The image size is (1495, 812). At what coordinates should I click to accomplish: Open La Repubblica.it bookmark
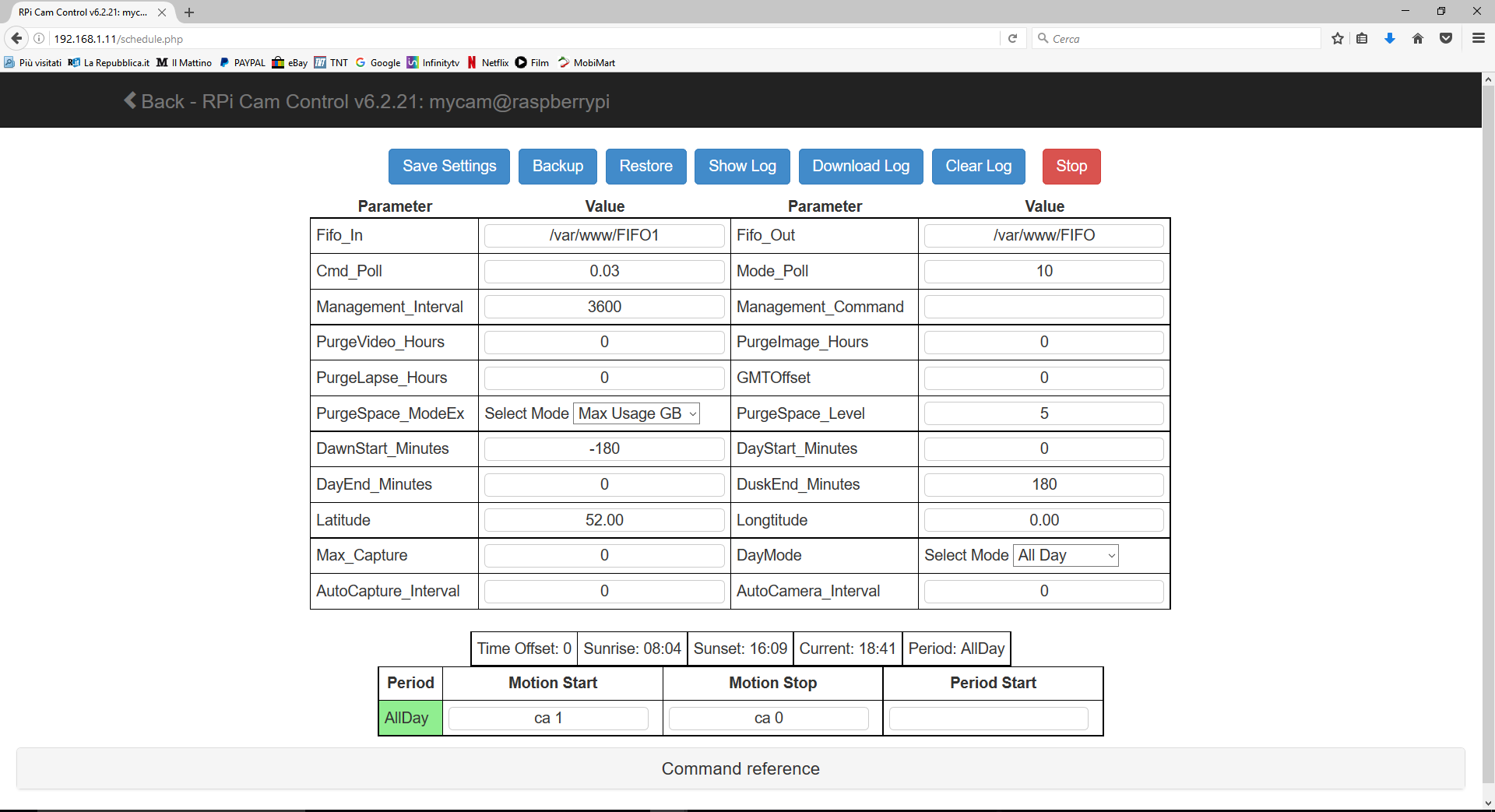pos(109,62)
